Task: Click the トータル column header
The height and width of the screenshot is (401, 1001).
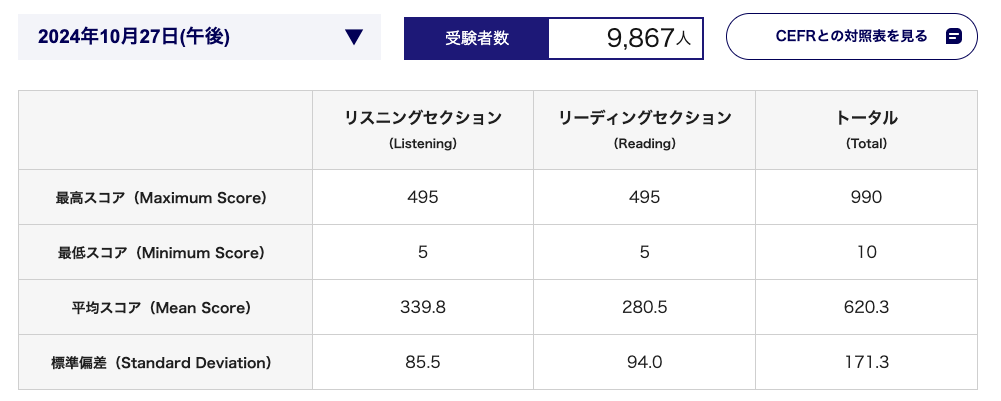Action: coord(866,130)
